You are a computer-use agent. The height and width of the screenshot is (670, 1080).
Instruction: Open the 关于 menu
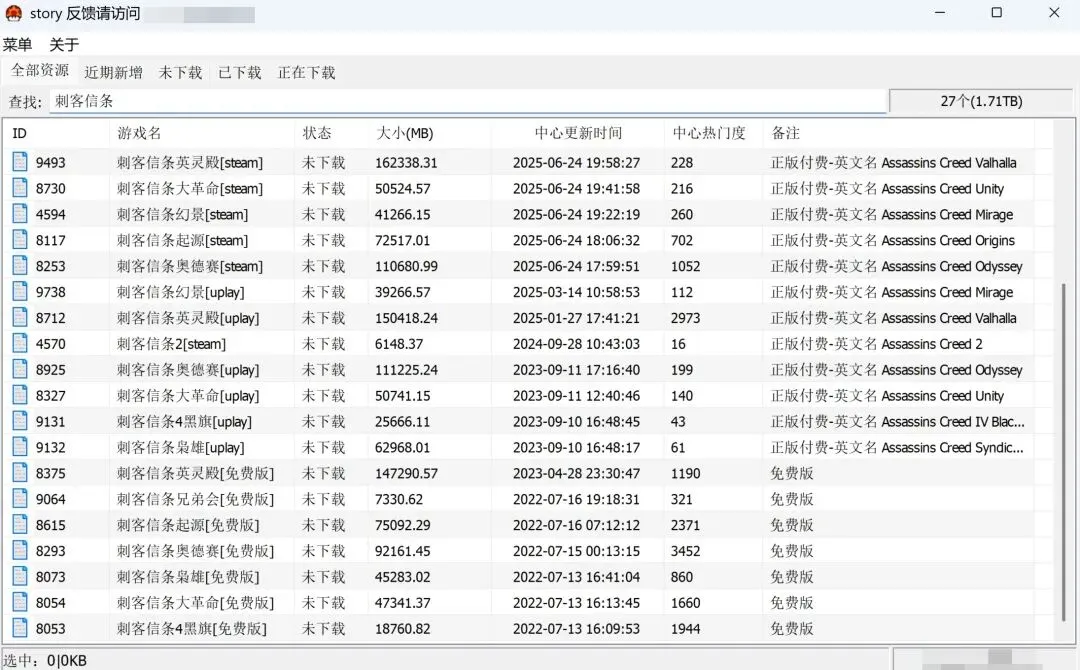[64, 45]
